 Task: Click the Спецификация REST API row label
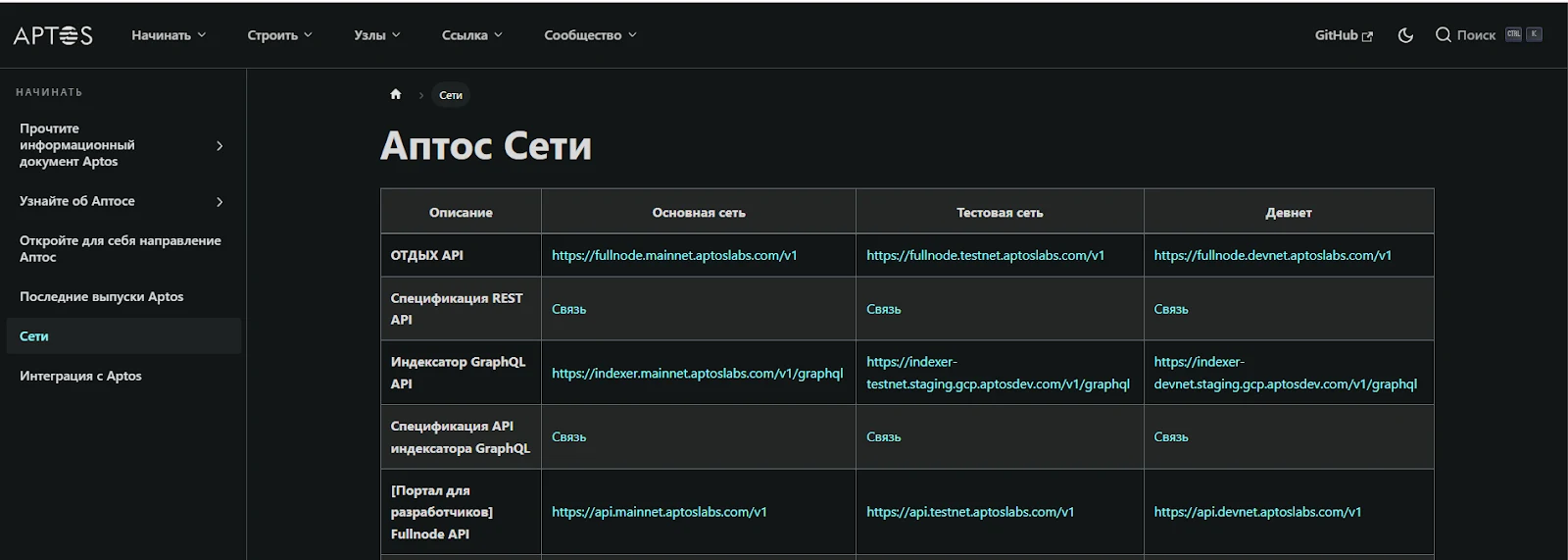(457, 309)
